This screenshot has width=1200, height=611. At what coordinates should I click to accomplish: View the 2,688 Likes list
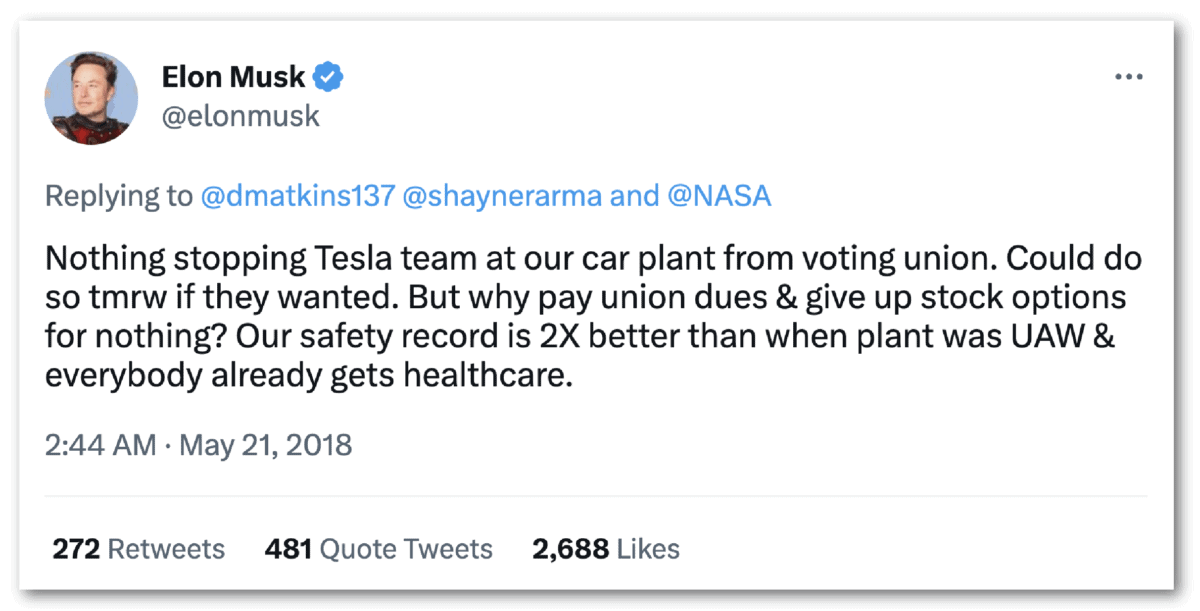[x=604, y=549]
